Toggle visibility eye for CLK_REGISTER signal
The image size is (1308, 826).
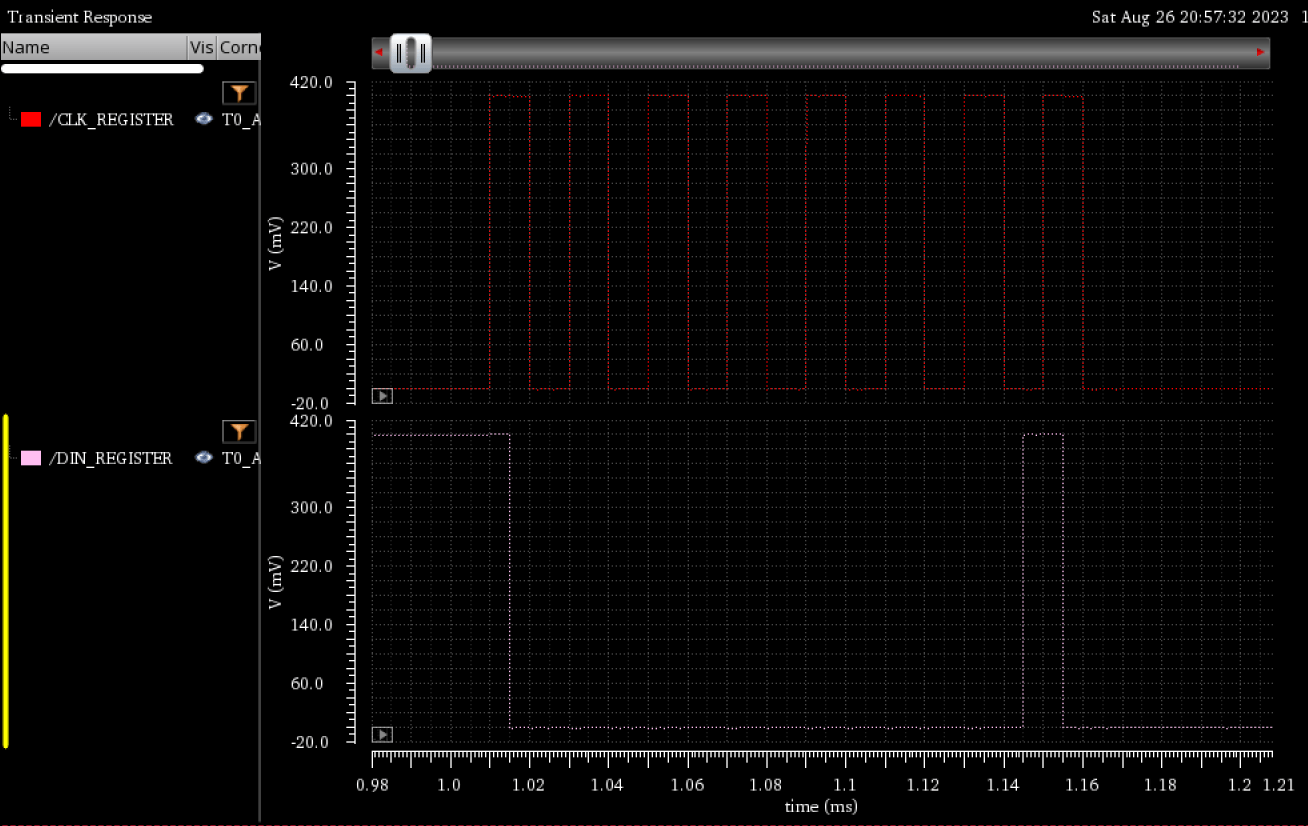click(x=204, y=119)
